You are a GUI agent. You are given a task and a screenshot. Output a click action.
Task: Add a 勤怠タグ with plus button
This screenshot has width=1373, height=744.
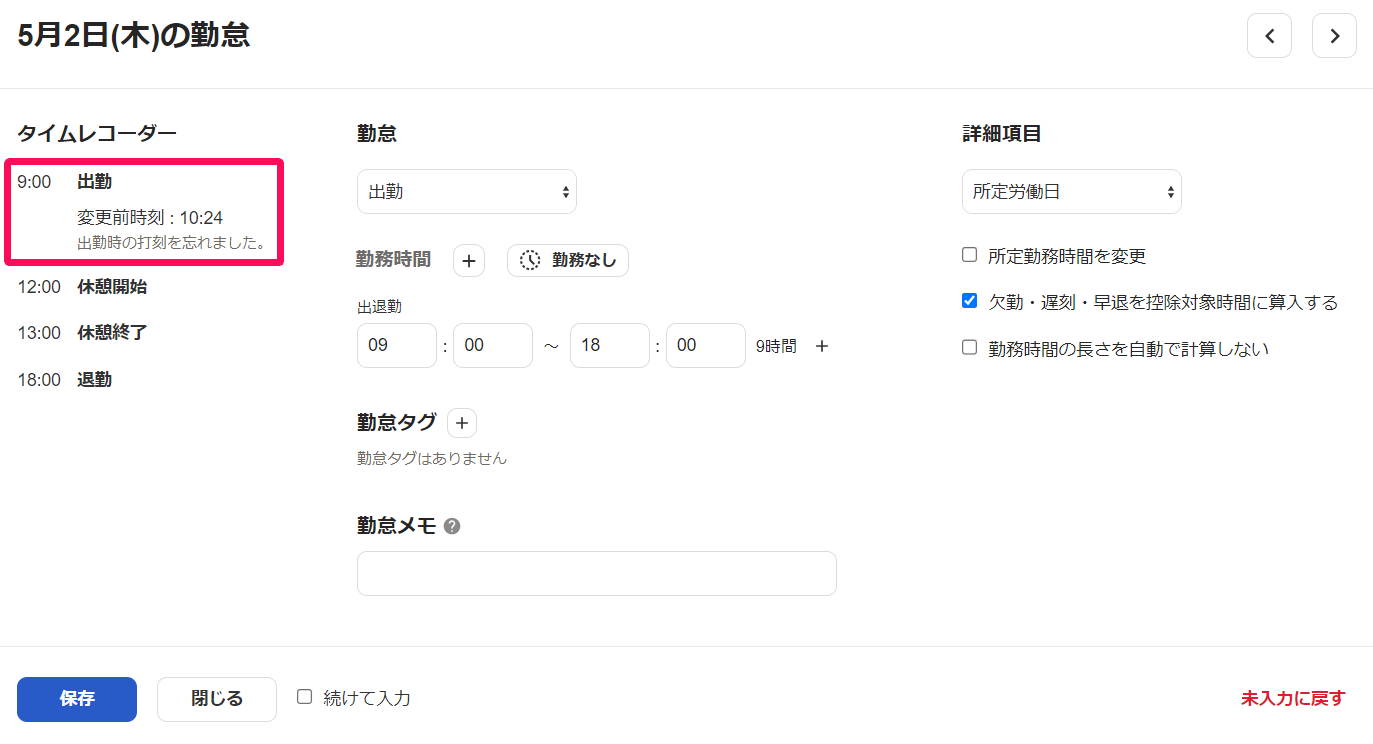pyautogui.click(x=462, y=423)
